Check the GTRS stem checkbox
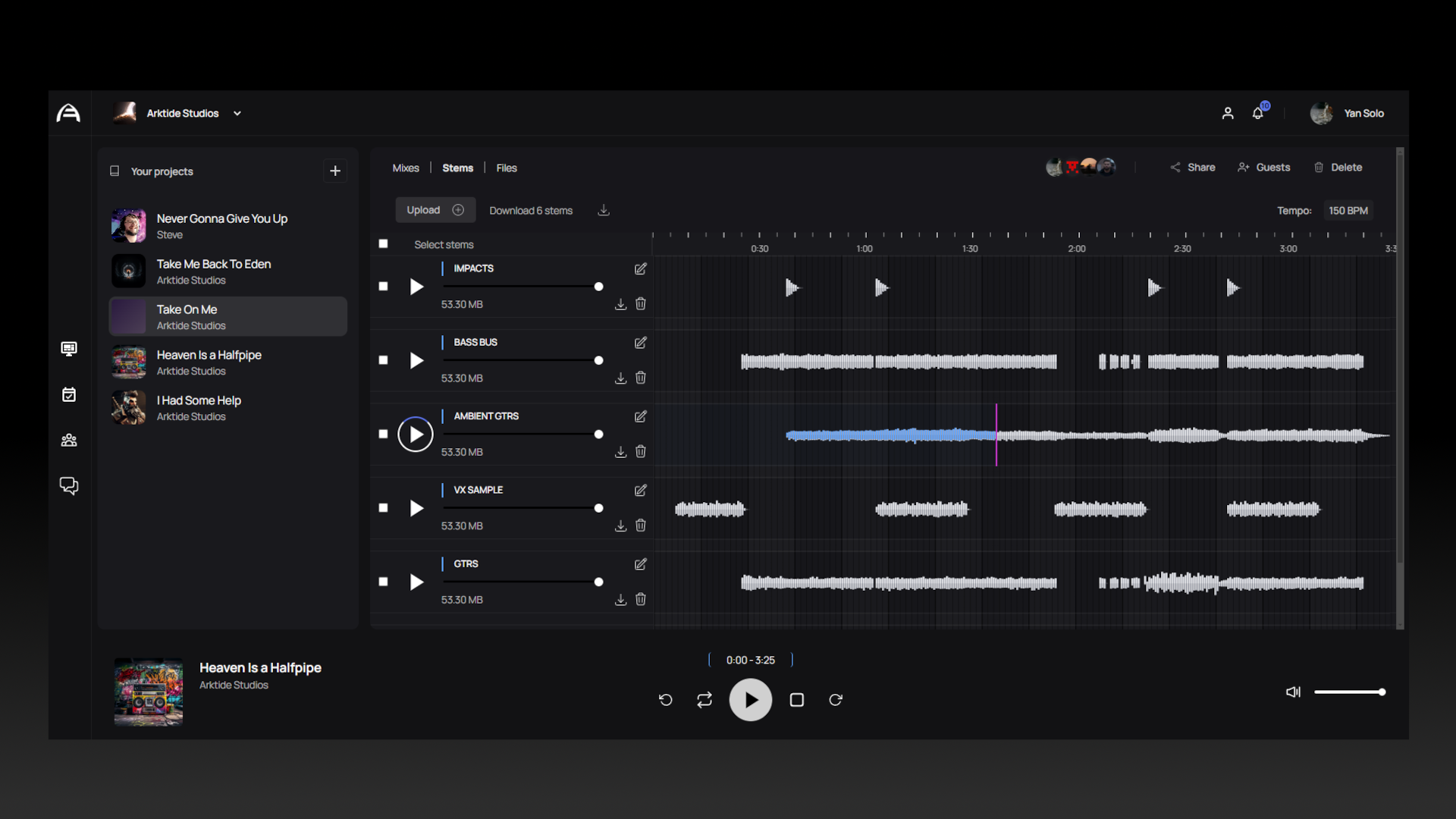This screenshot has height=819, width=1456. (383, 582)
